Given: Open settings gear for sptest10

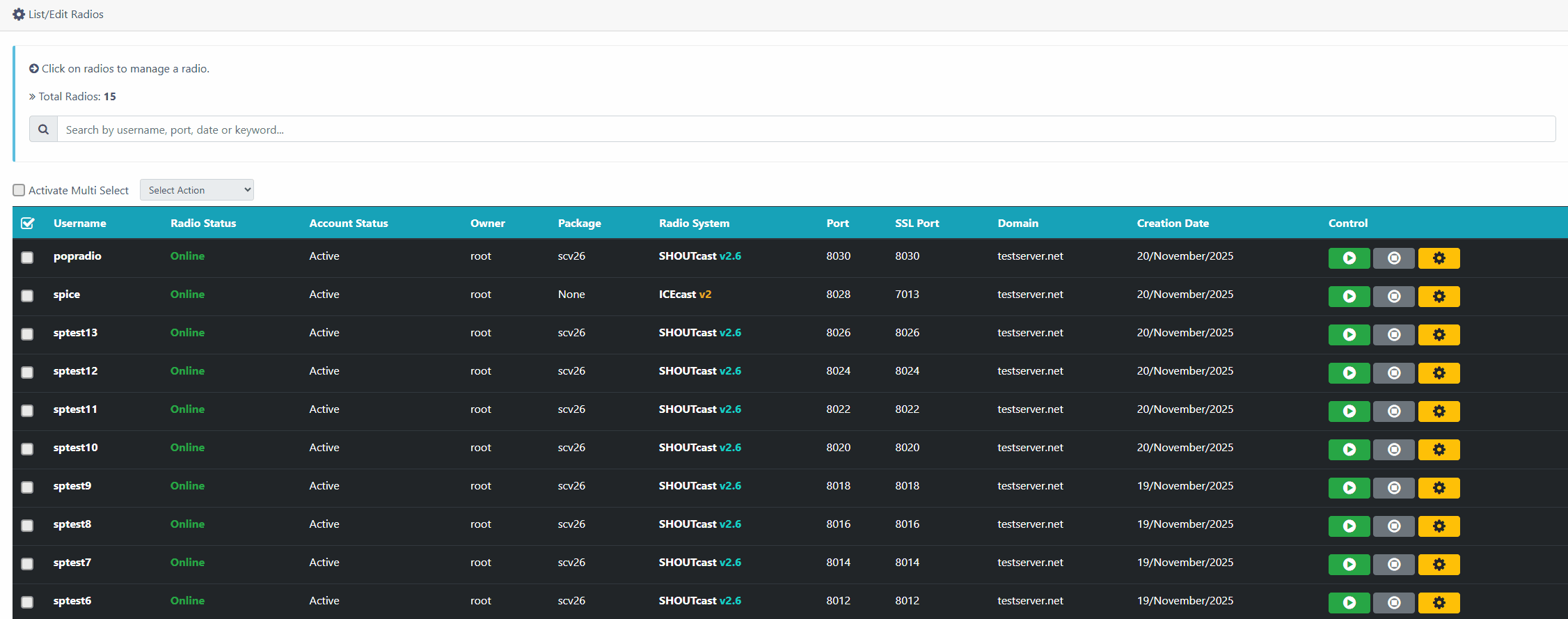Looking at the screenshot, I should (x=1439, y=450).
